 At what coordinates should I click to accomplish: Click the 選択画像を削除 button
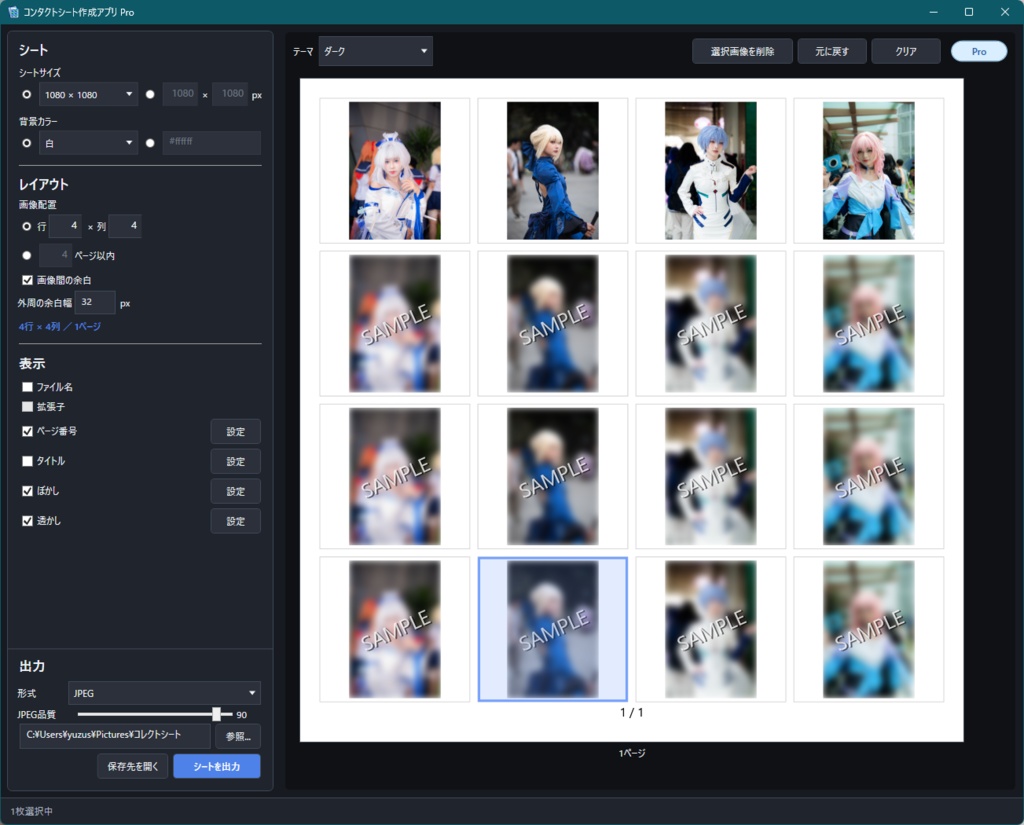(x=743, y=51)
